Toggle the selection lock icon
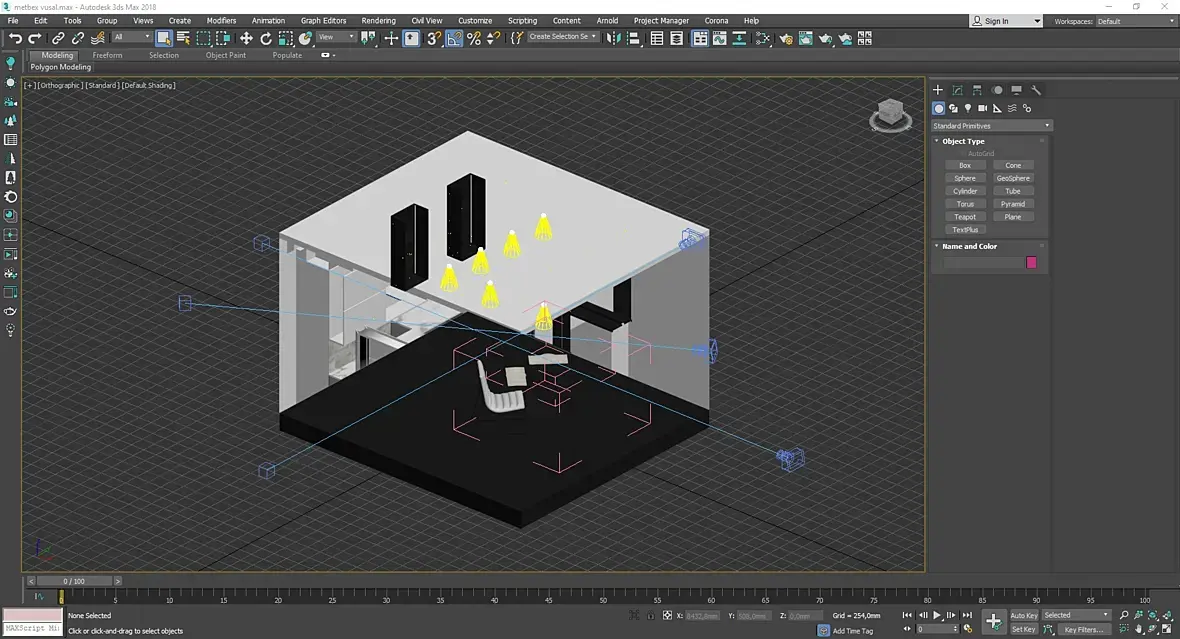Image resolution: width=1180 pixels, height=639 pixels. point(651,616)
